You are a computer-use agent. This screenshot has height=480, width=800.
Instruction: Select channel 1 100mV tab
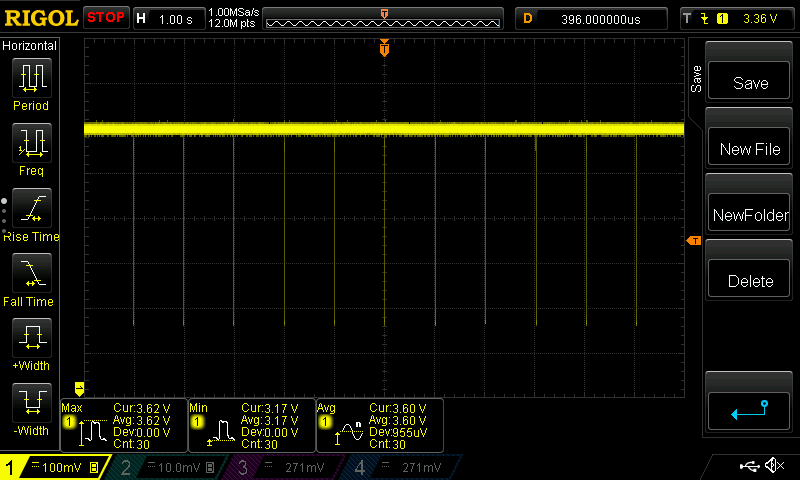pos(54,467)
